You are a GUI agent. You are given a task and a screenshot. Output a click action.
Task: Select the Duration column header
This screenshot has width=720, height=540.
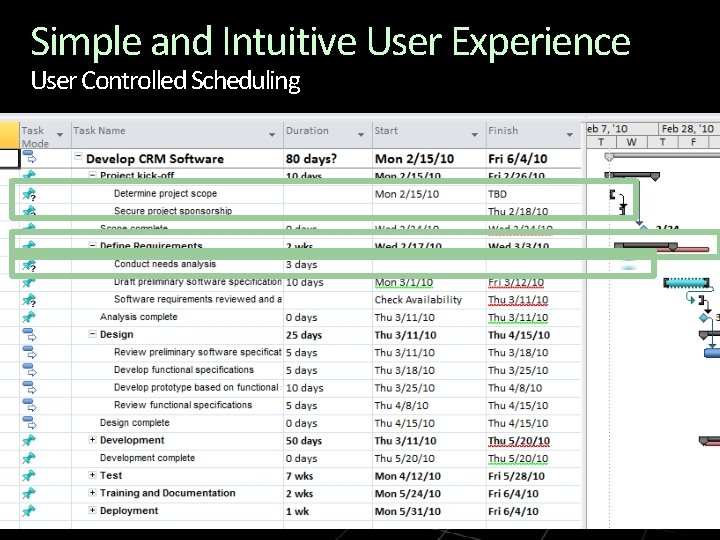[x=327, y=135]
